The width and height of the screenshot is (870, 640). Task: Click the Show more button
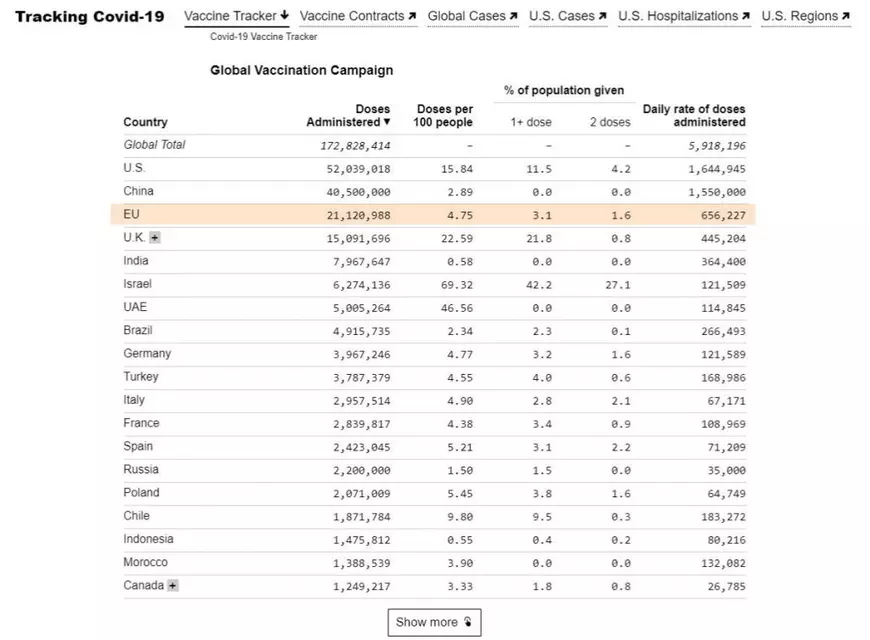[434, 622]
